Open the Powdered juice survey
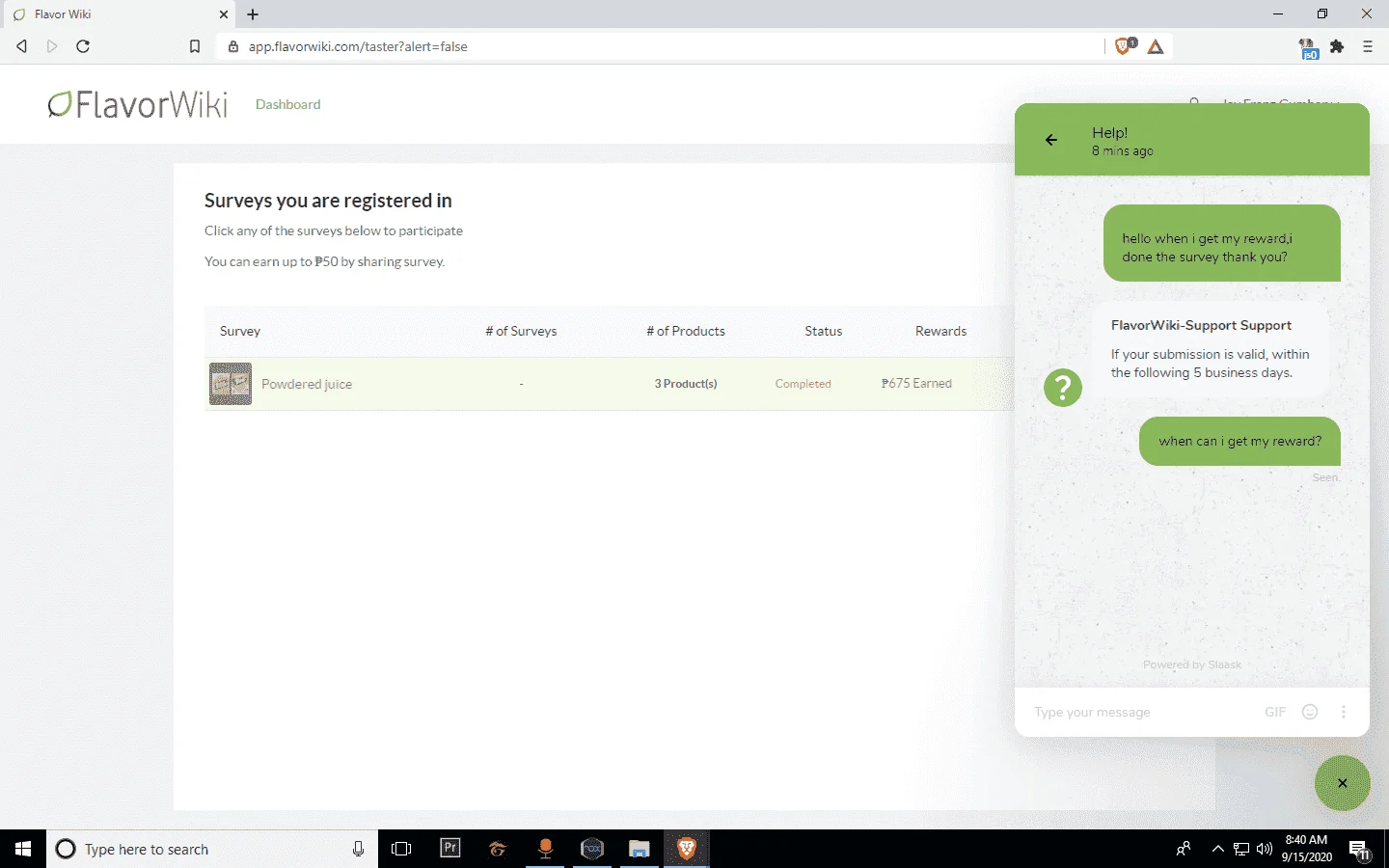 pyautogui.click(x=307, y=384)
